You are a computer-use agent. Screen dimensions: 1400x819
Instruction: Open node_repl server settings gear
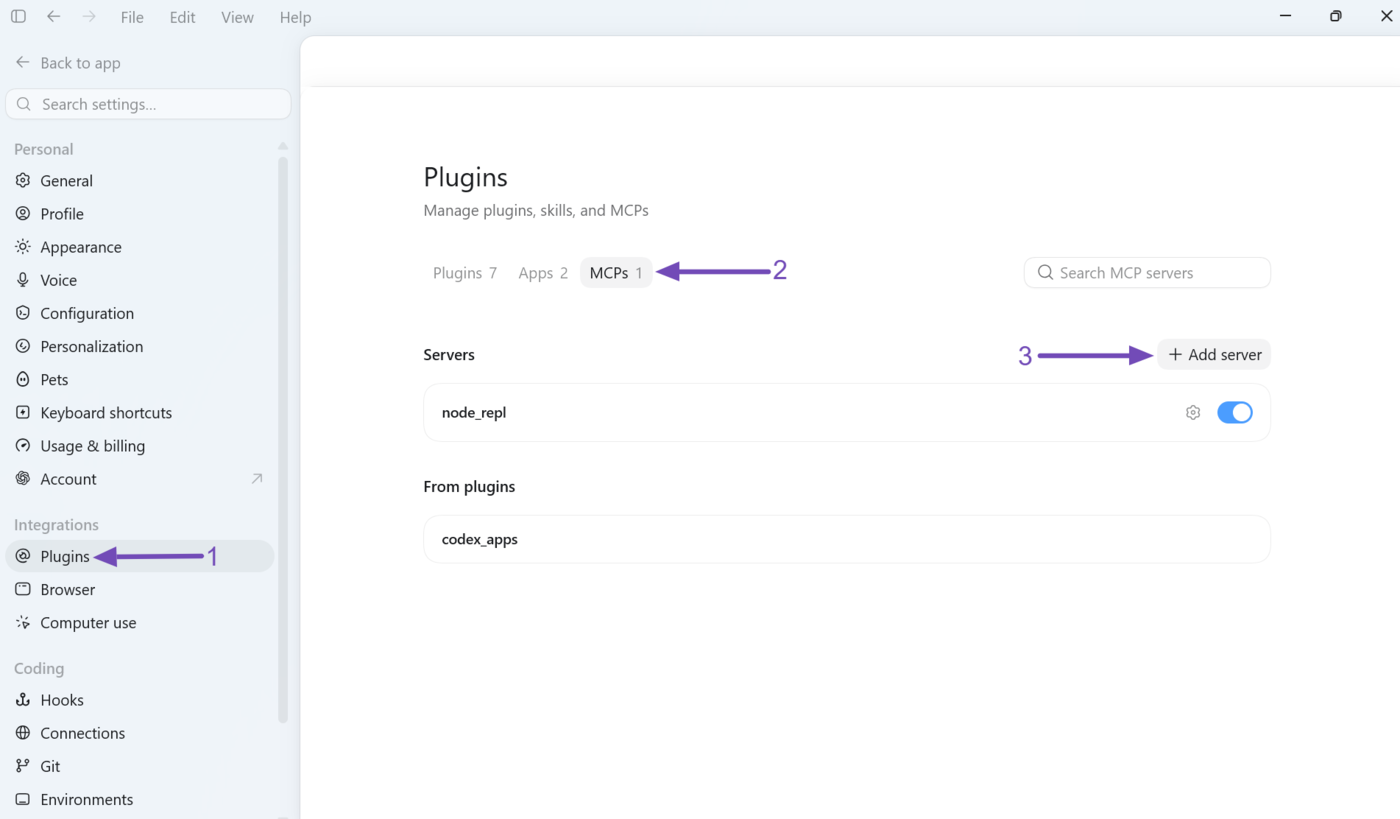(1193, 412)
